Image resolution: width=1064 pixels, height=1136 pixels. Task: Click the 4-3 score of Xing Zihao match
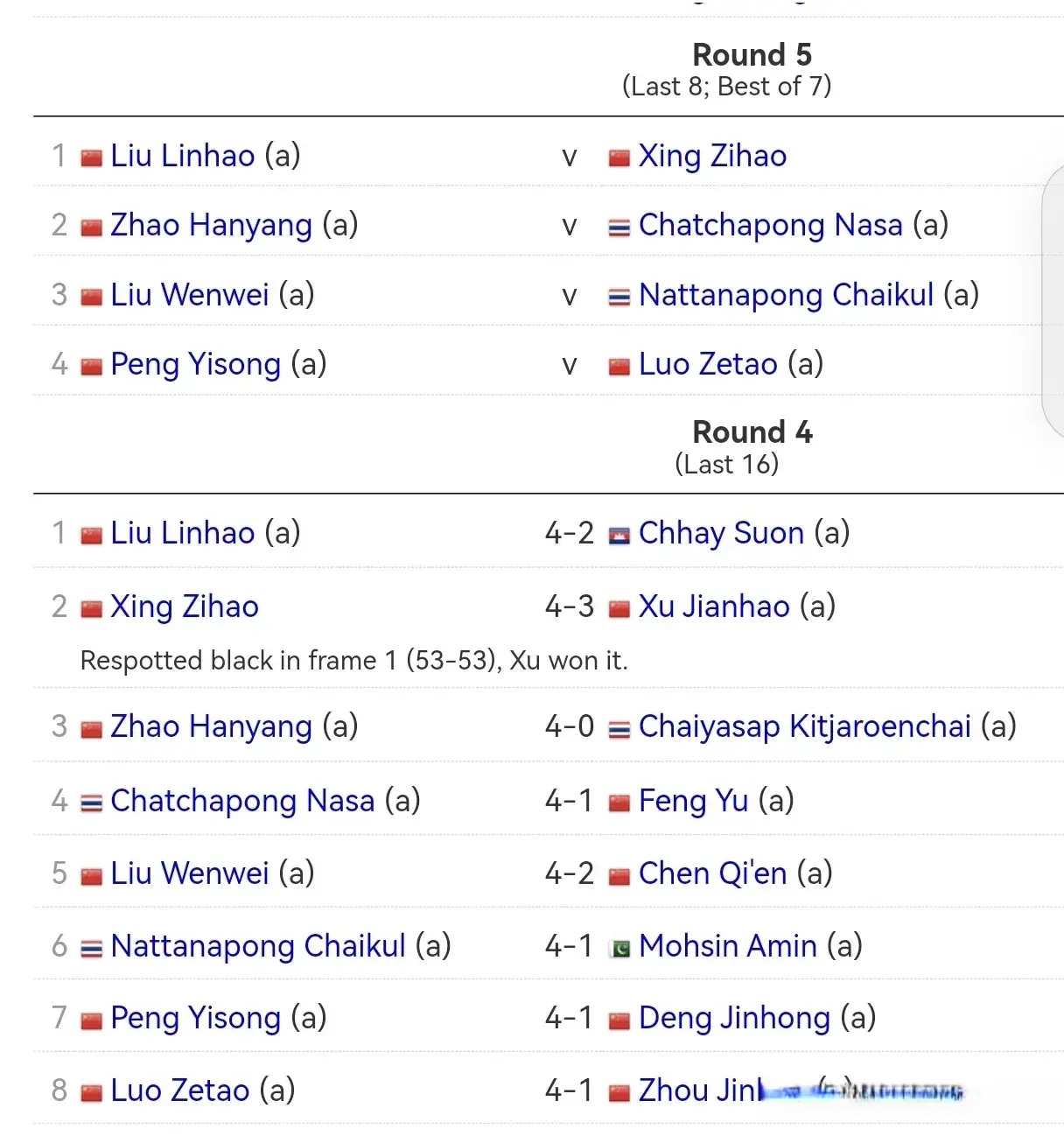pyautogui.click(x=569, y=607)
